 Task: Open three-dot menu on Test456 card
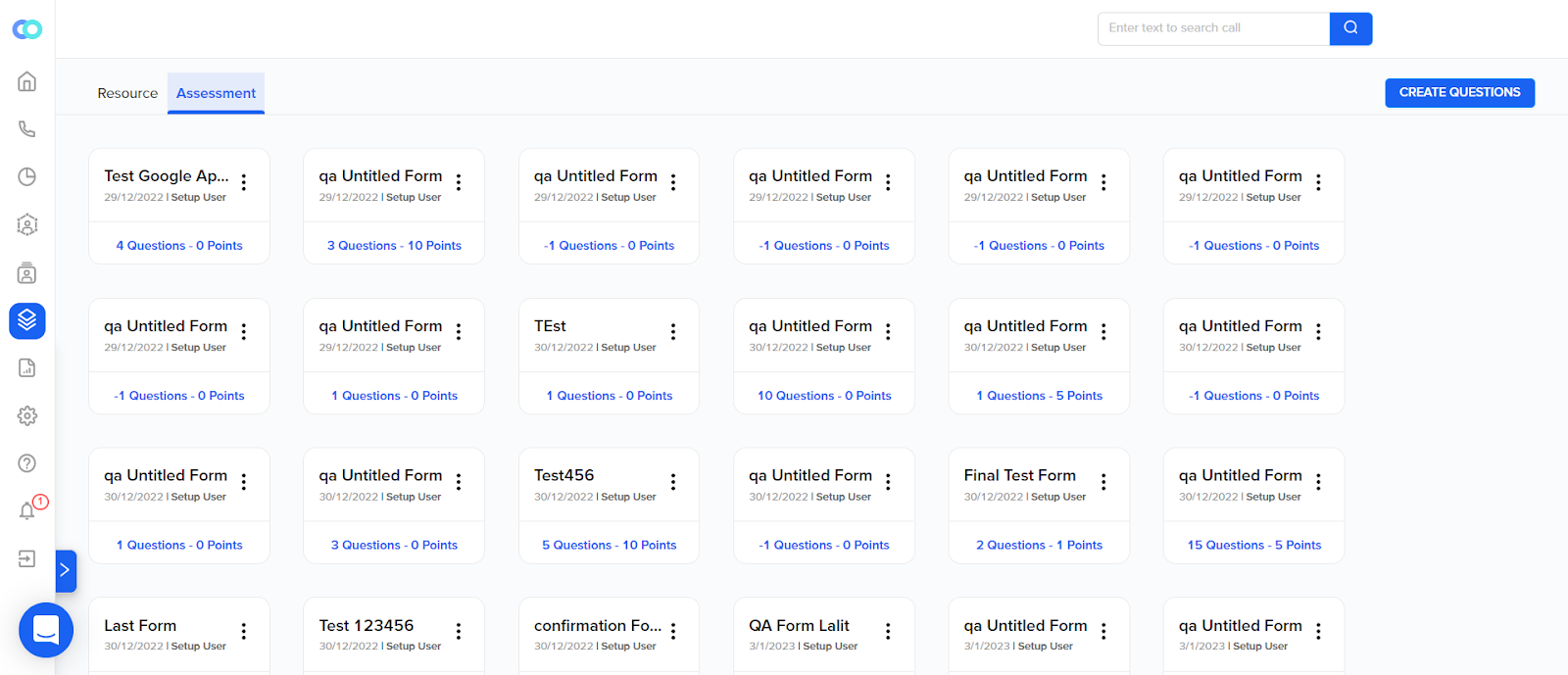pyautogui.click(x=673, y=482)
